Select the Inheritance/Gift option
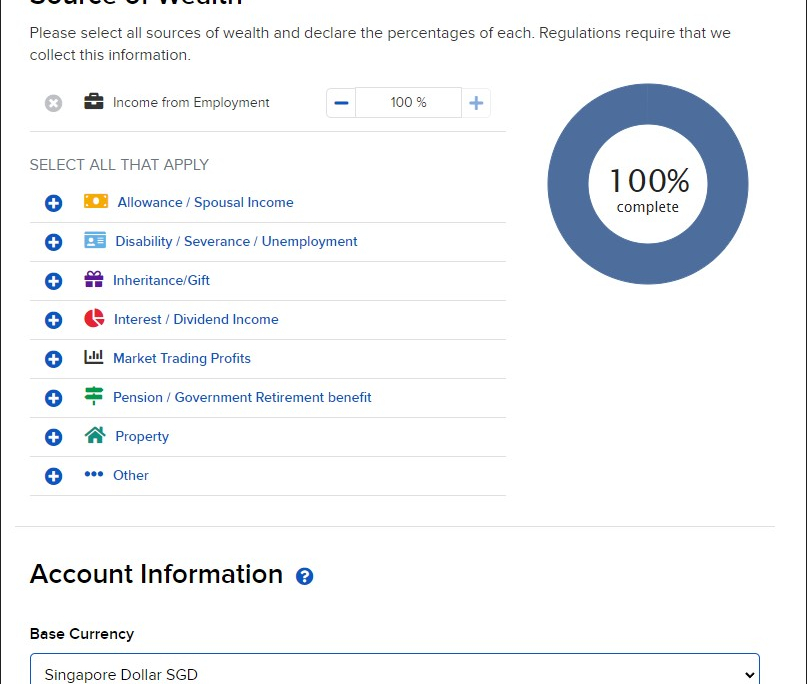The width and height of the screenshot is (807, 684). point(161,281)
